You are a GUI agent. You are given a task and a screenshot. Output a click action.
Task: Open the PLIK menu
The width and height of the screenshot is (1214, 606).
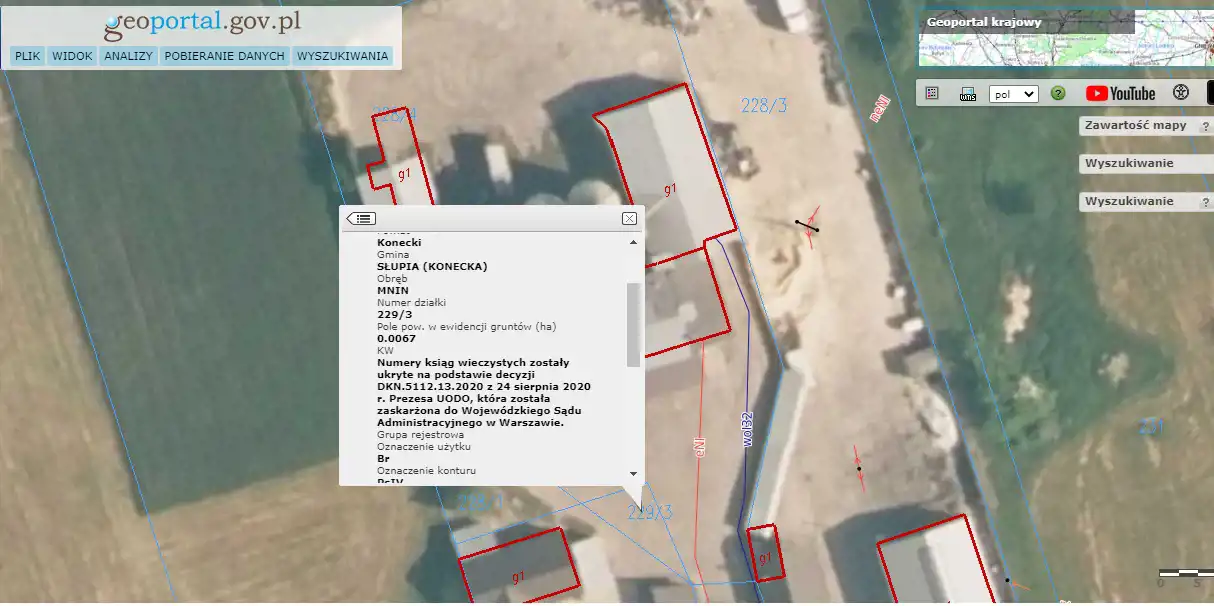[27, 56]
